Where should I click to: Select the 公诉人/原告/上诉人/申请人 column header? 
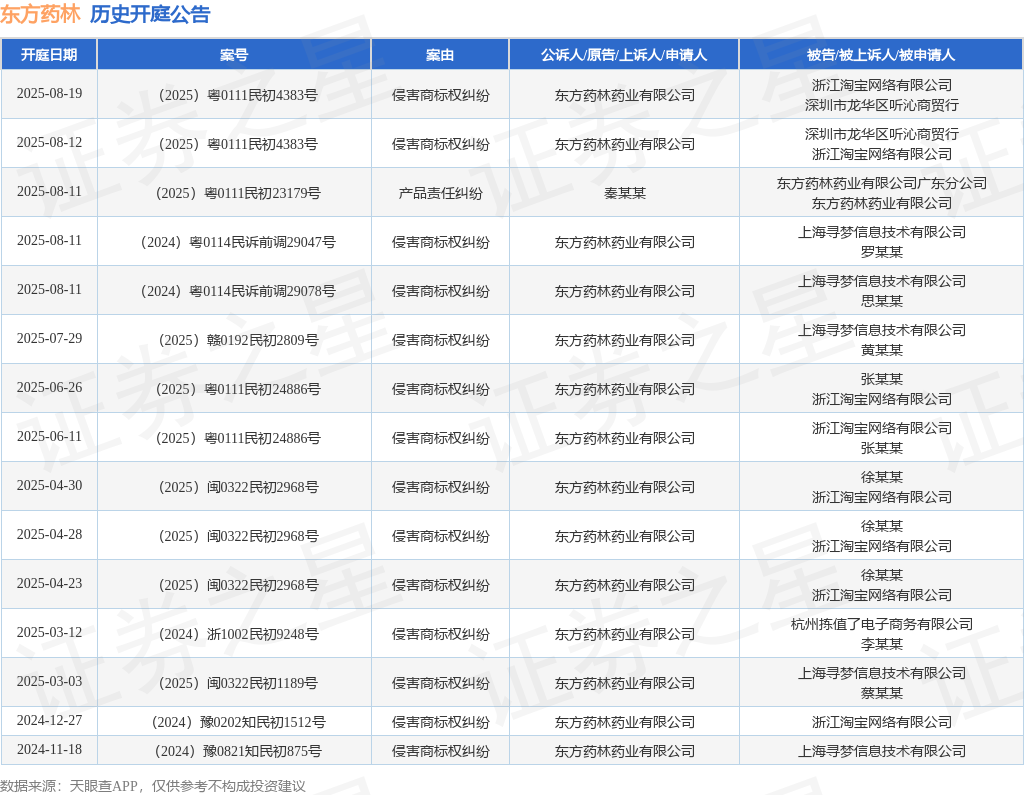point(624,55)
